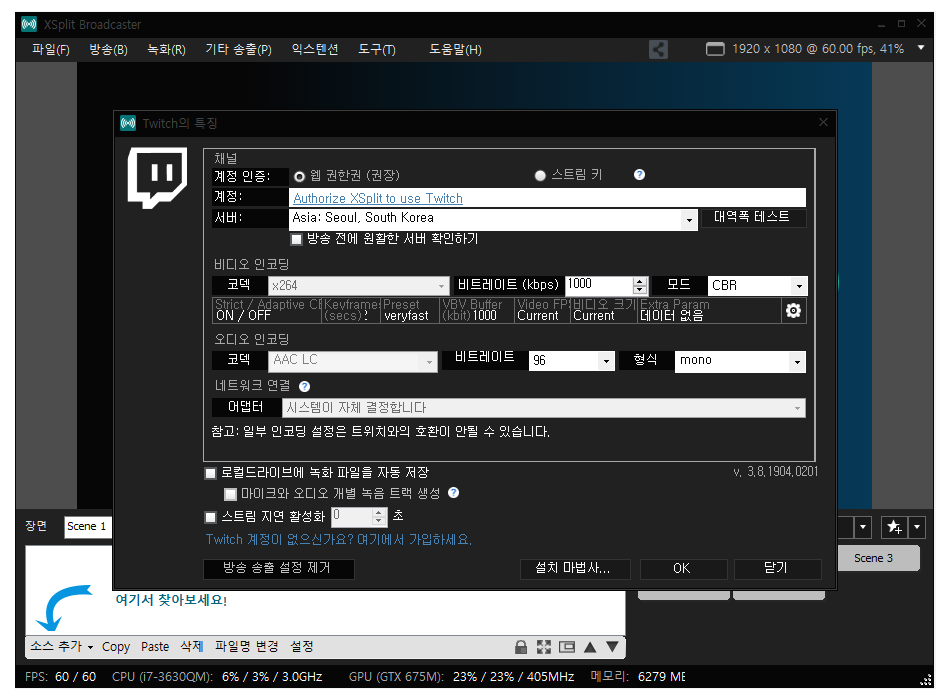The width and height of the screenshot is (950, 700).
Task: Open the video encoding settings gear
Action: [x=793, y=311]
